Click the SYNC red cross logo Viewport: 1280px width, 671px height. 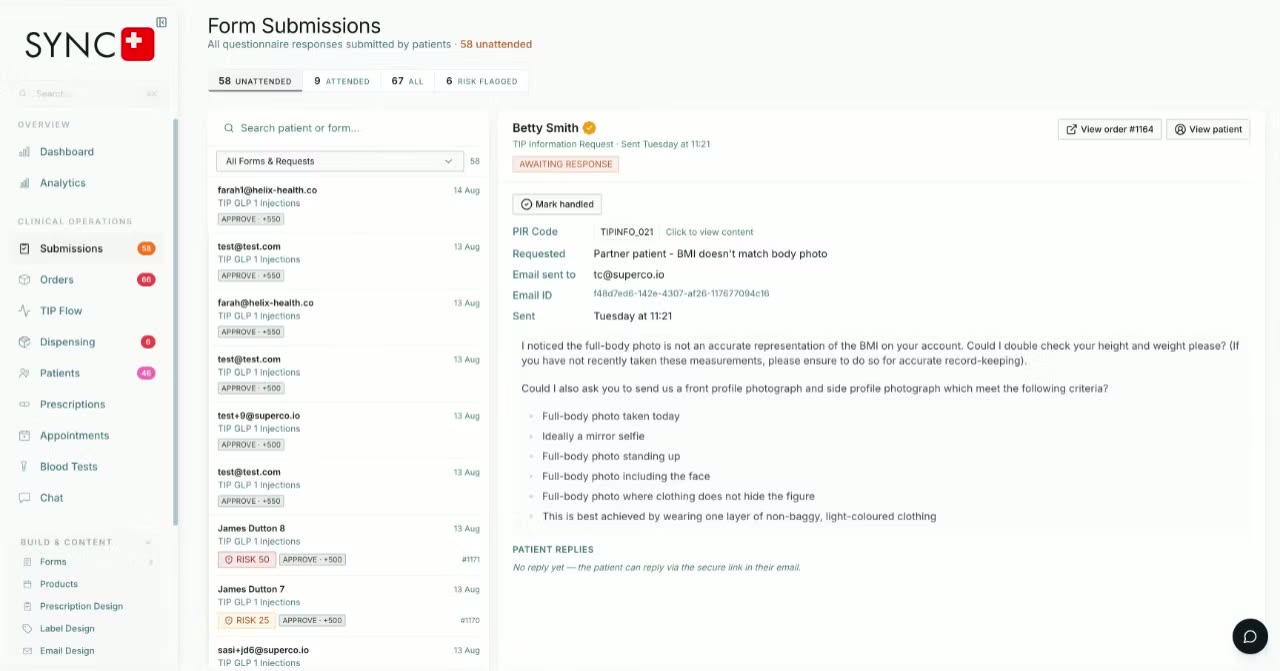(137, 43)
